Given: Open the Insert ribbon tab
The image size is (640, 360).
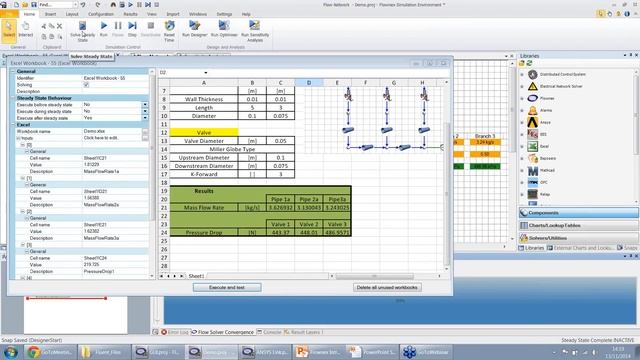Looking at the screenshot, I should (51, 14).
